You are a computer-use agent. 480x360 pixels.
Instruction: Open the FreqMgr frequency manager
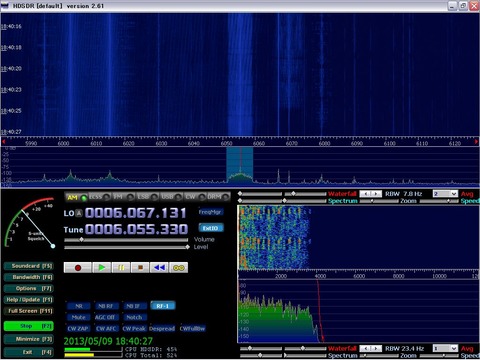211,212
